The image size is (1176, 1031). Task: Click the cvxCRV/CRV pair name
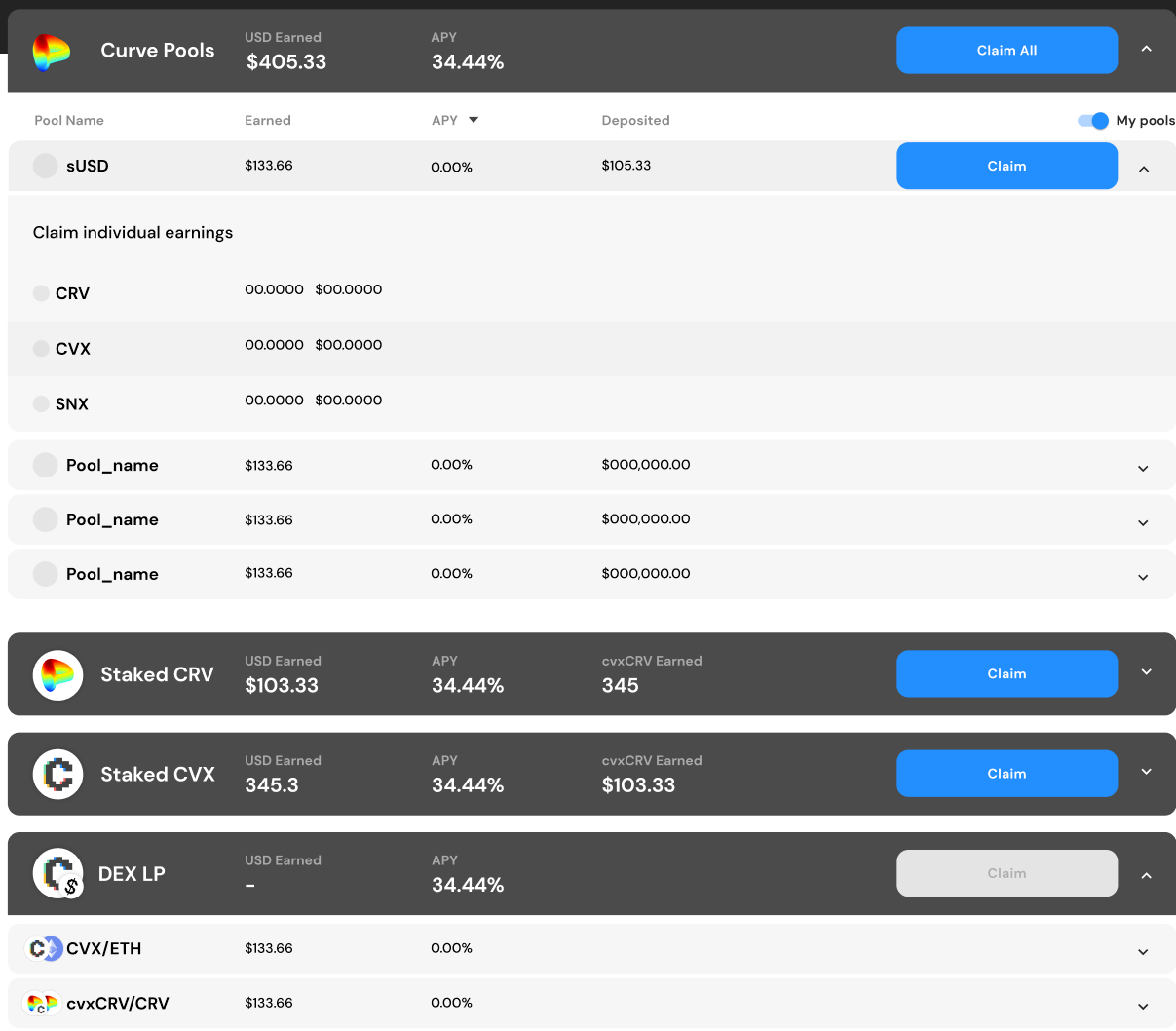coord(118,1003)
